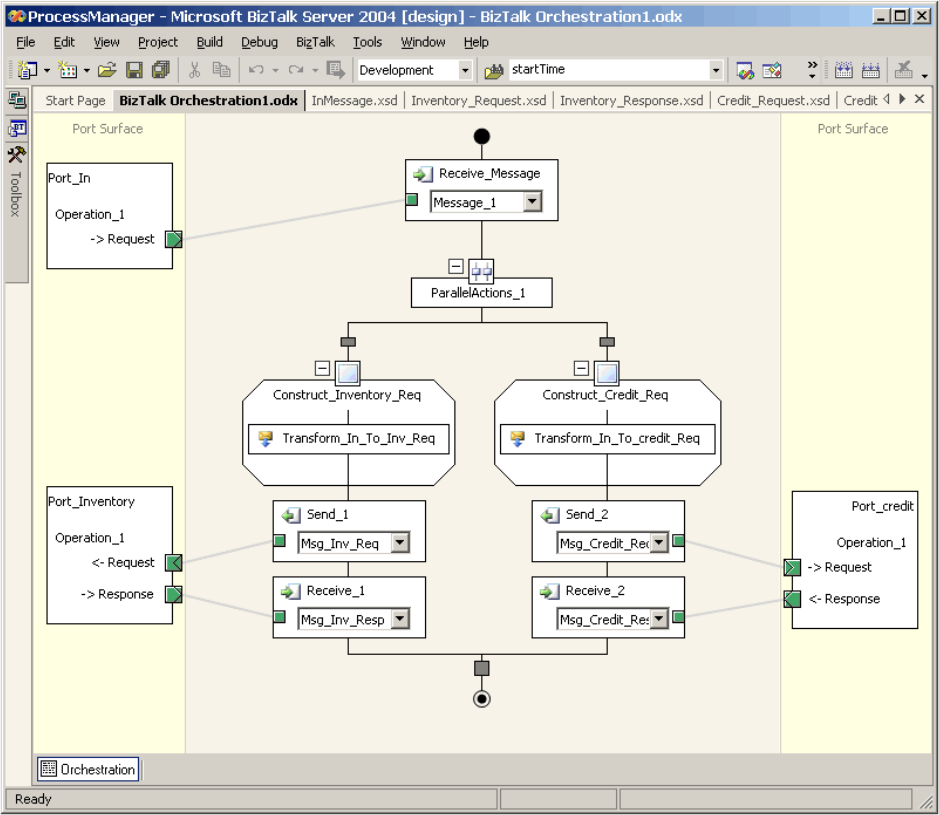Switch to the InMessage.xsd tab
The width and height of the screenshot is (939, 815).
coord(355,101)
